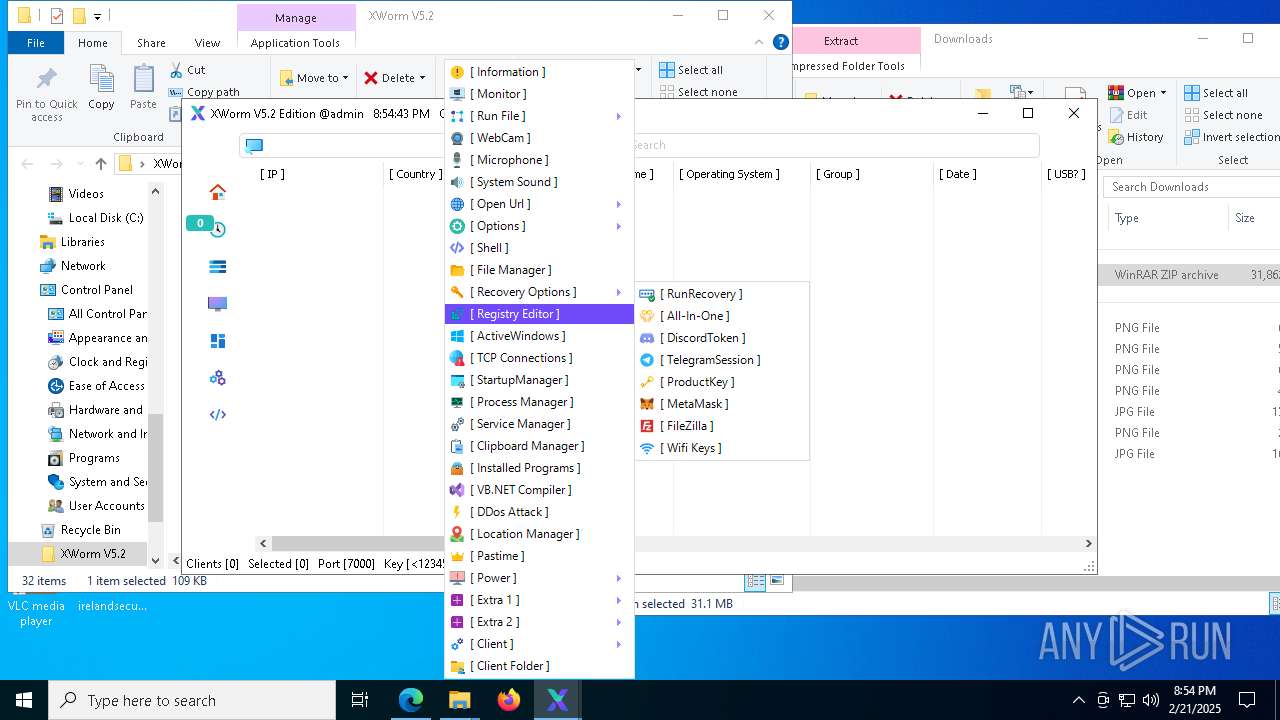Sort by the Group column header
This screenshot has height=720, width=1280.
click(838, 174)
